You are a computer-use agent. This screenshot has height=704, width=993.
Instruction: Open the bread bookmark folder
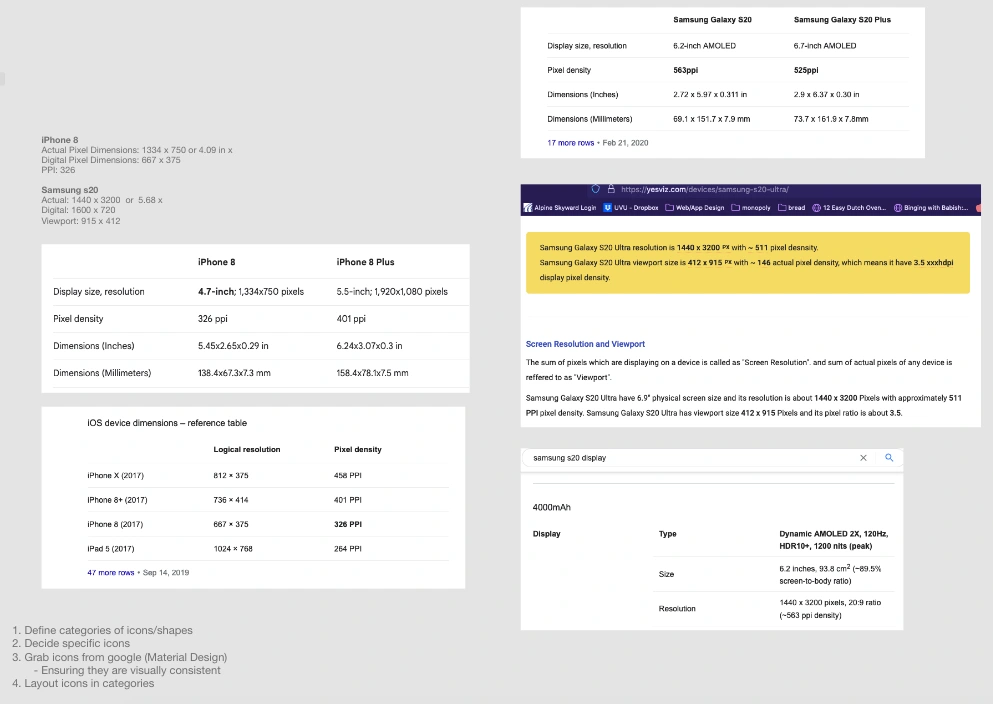click(792, 208)
